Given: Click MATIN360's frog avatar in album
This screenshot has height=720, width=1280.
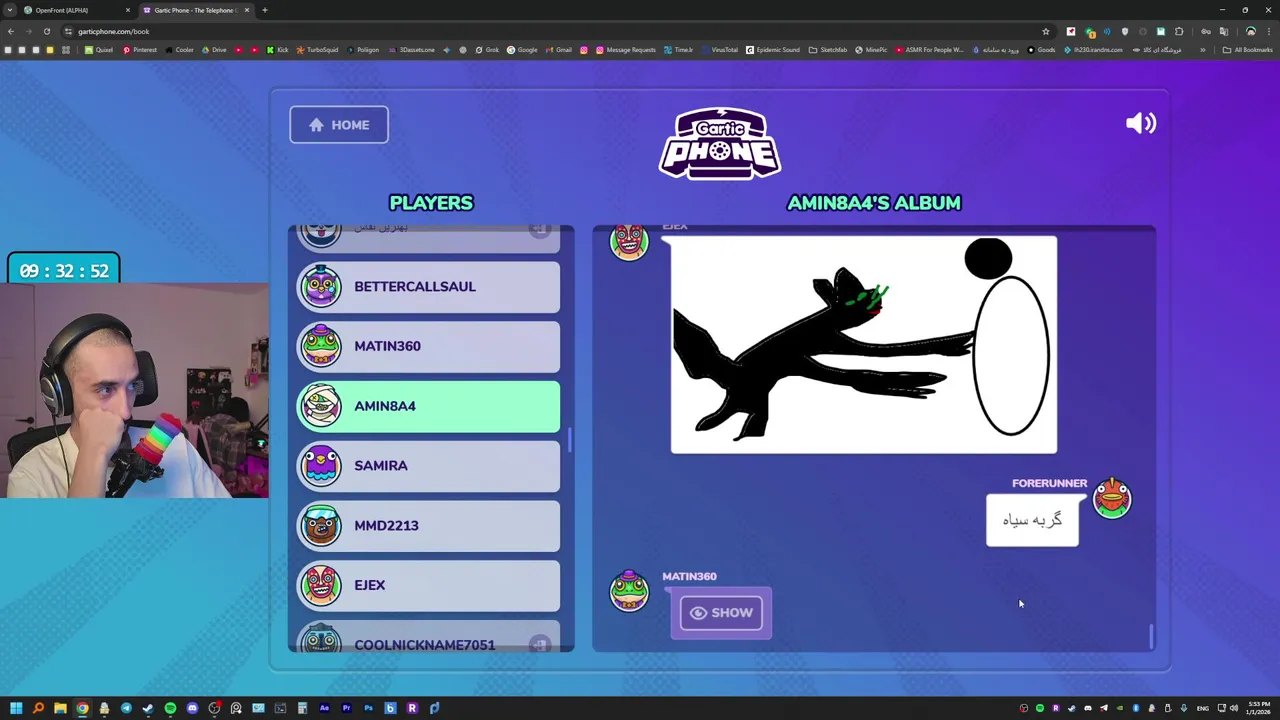Looking at the screenshot, I should [629, 591].
